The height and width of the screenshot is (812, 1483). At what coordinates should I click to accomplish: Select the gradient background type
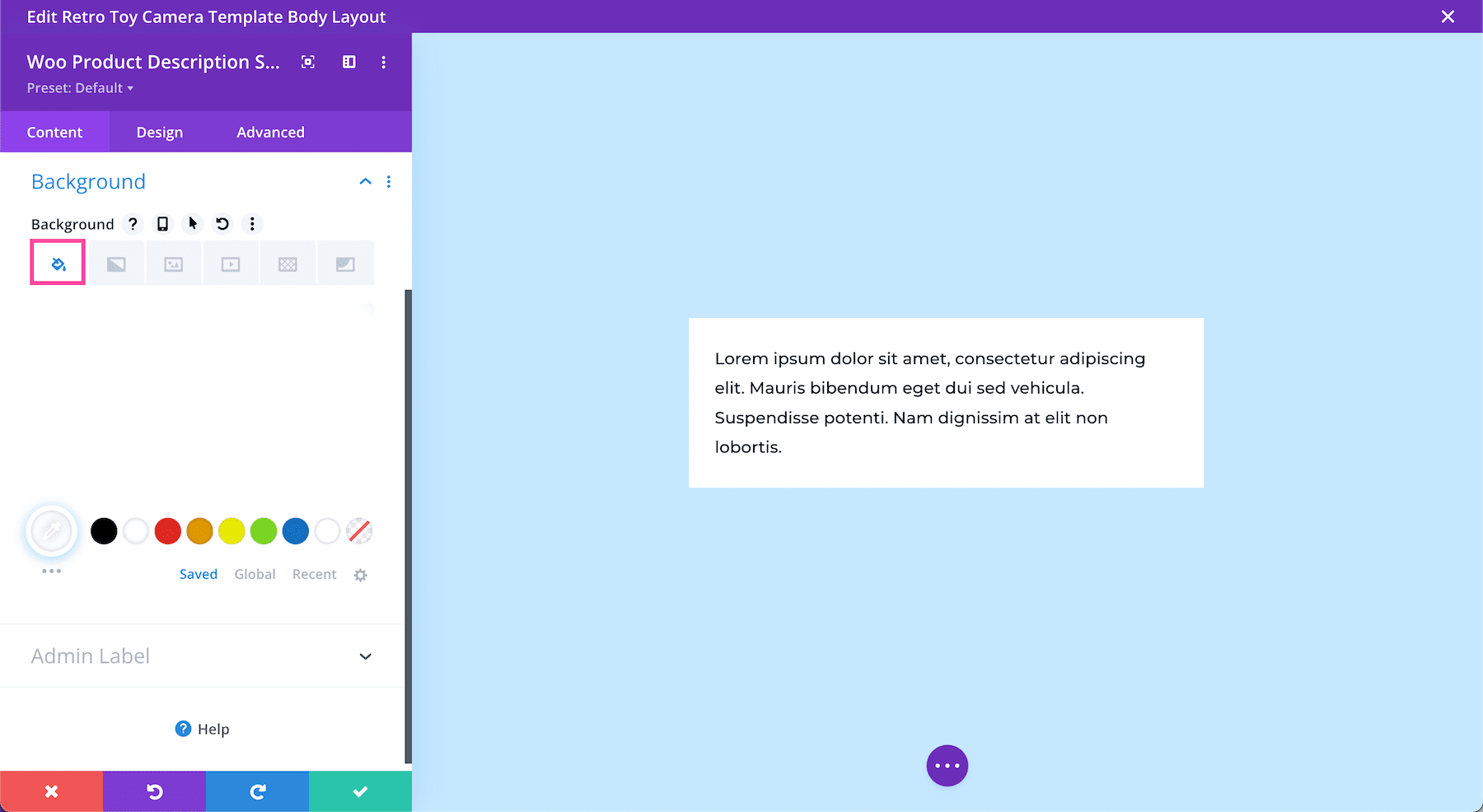coord(116,262)
